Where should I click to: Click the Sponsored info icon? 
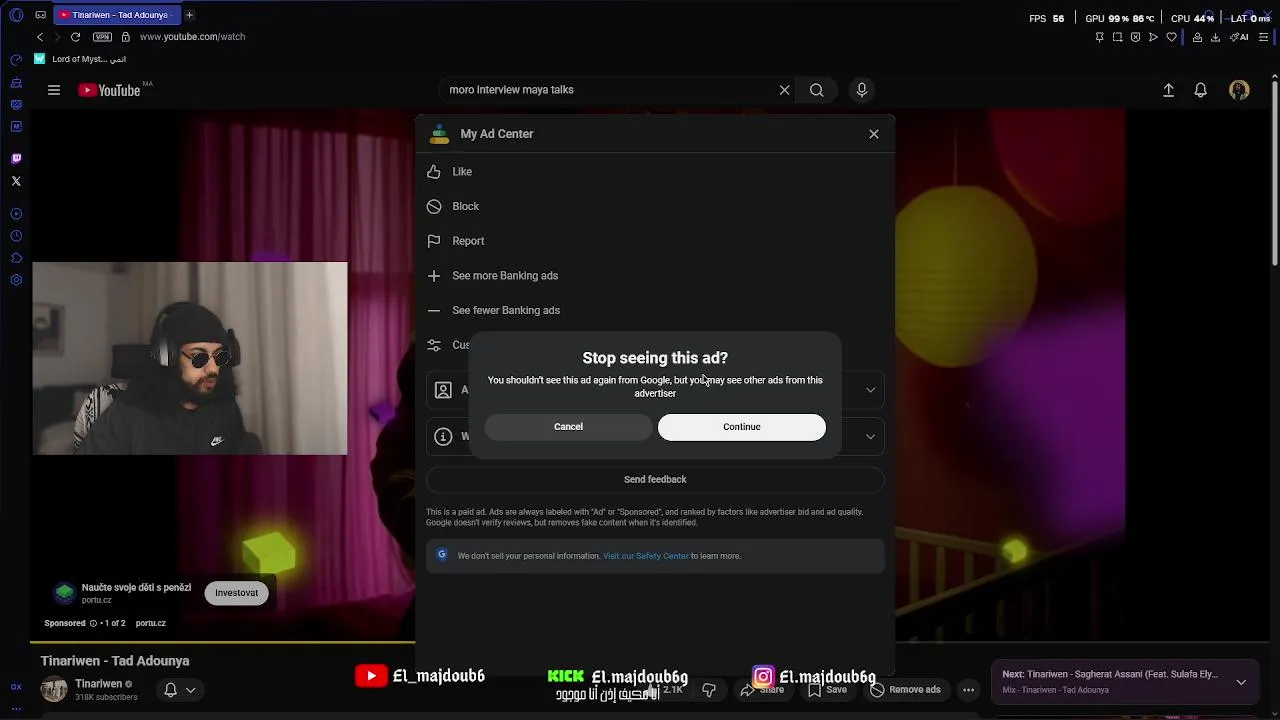tap(93, 623)
